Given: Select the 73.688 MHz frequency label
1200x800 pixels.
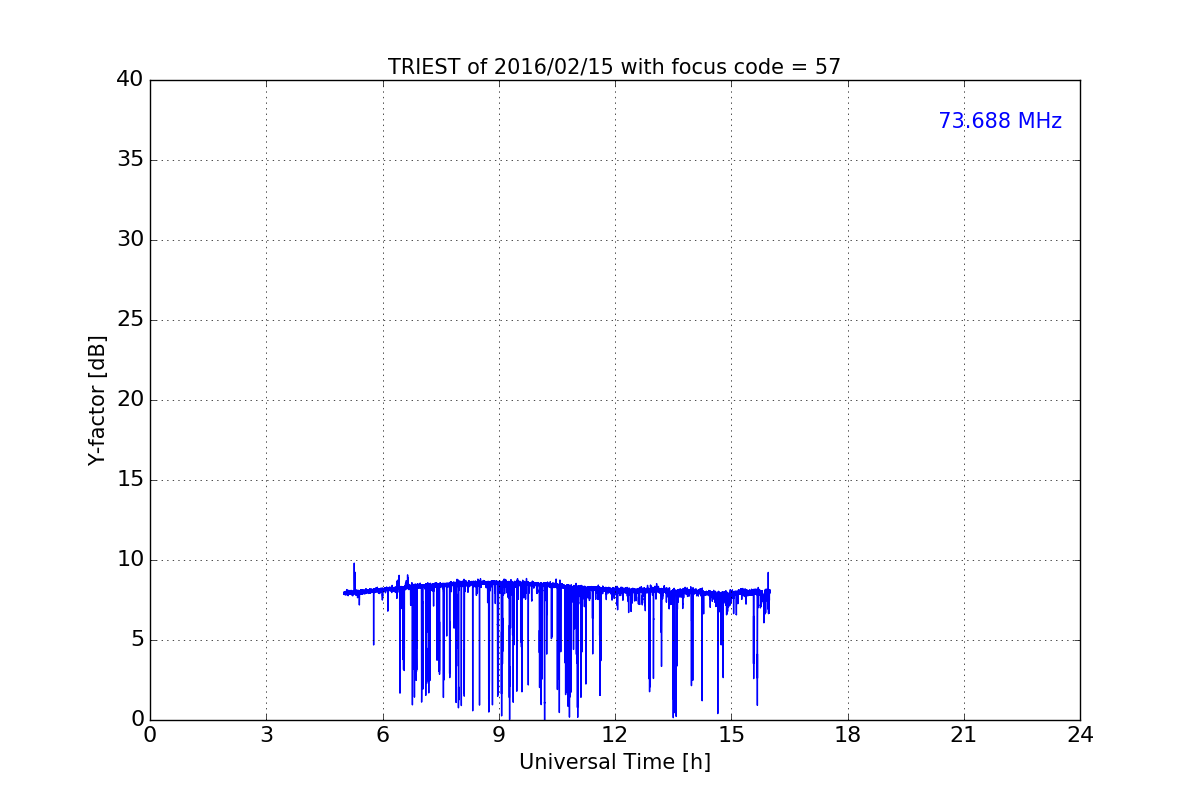Looking at the screenshot, I should coord(1000,121).
